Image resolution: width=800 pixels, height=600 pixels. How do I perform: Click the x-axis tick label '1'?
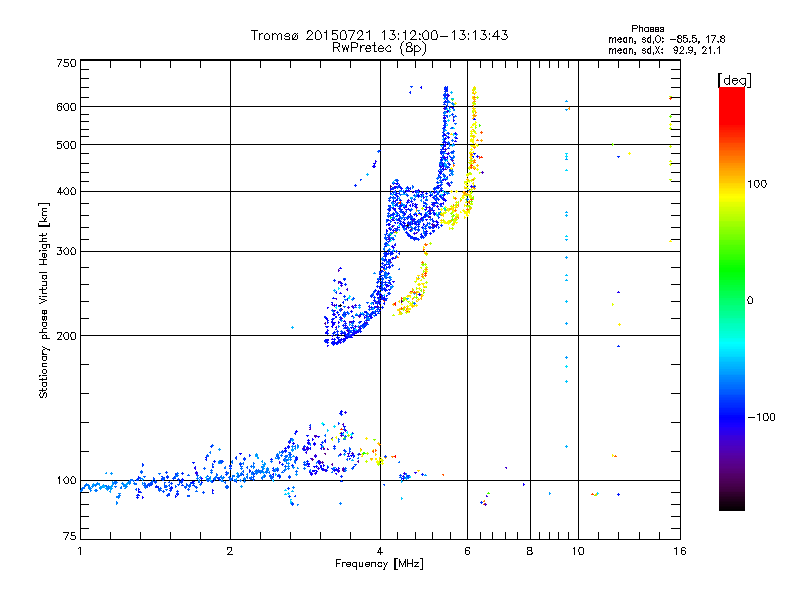(80, 551)
